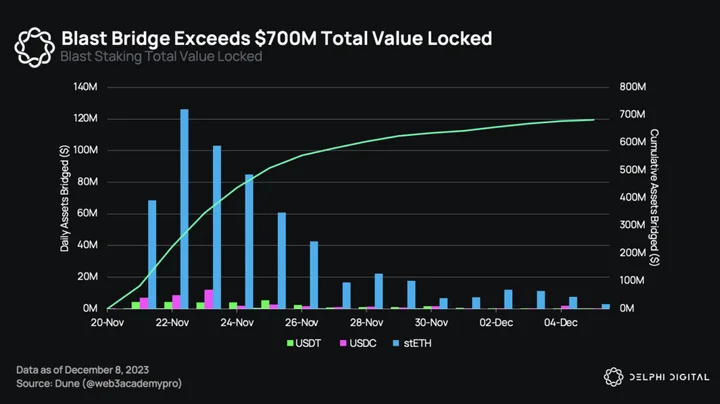
Task: Toggle the USDC series legend label
Action: pyautogui.click(x=363, y=343)
